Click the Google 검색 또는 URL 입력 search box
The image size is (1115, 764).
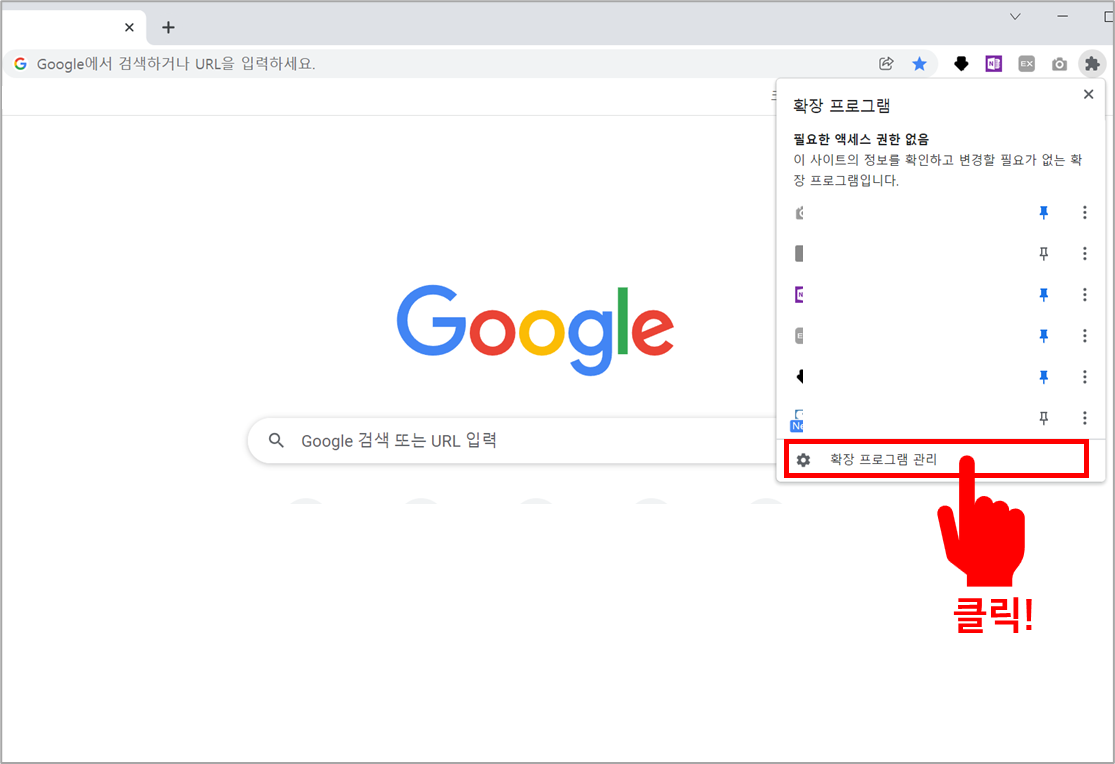[x=512, y=441]
